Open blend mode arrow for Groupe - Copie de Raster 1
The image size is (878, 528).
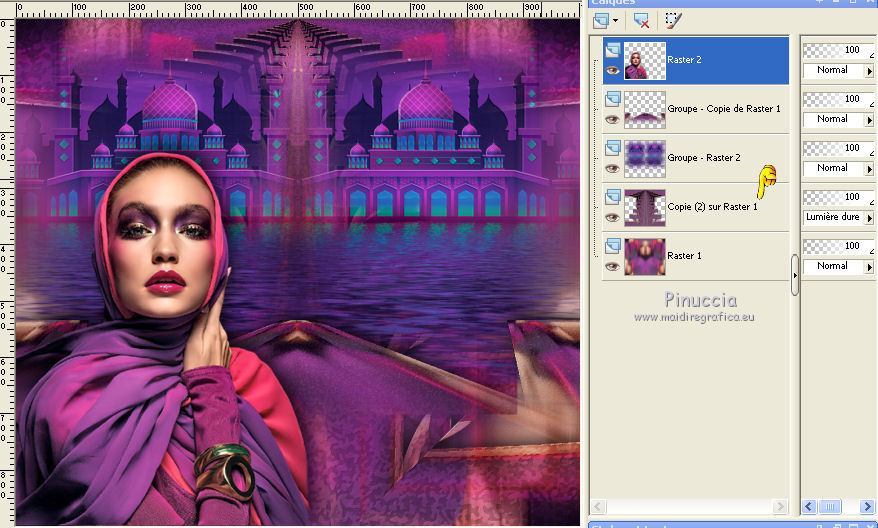[x=870, y=120]
